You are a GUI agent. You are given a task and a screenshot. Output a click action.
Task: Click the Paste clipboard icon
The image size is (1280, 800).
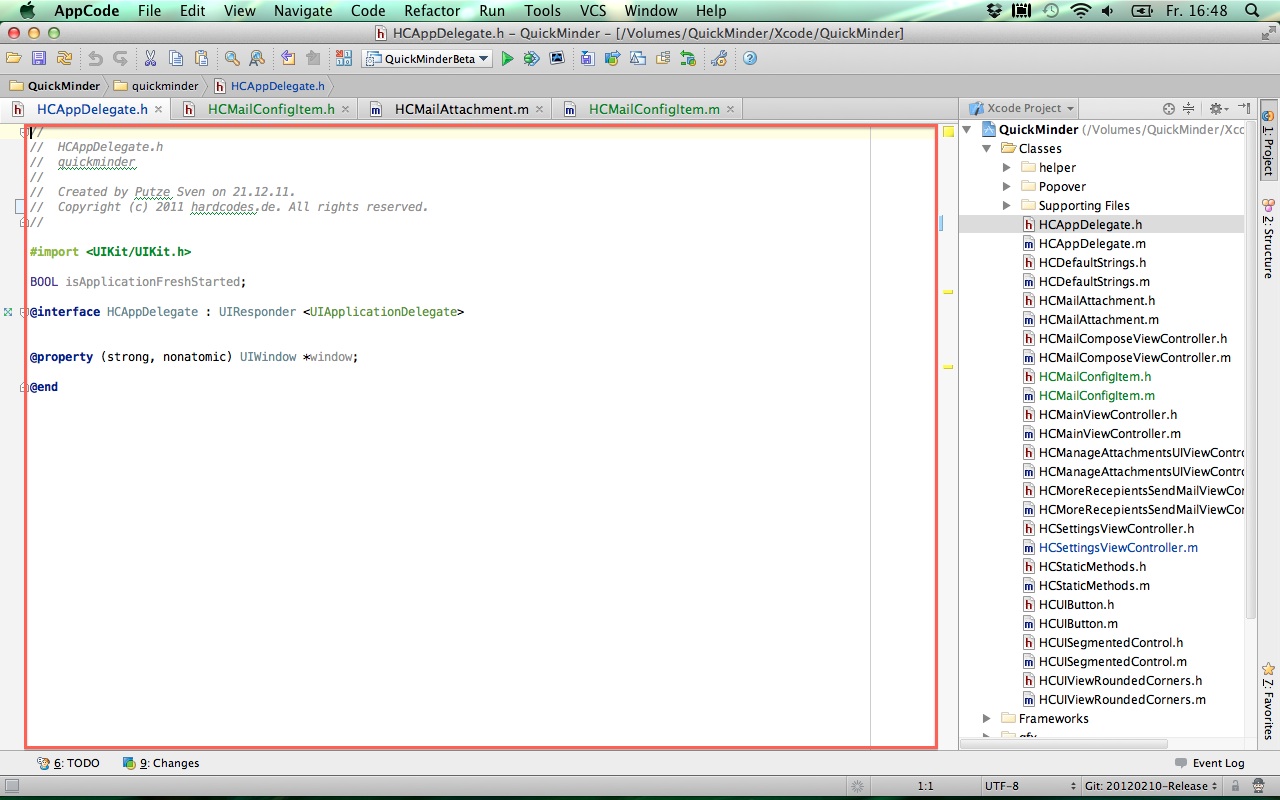pyautogui.click(x=201, y=59)
